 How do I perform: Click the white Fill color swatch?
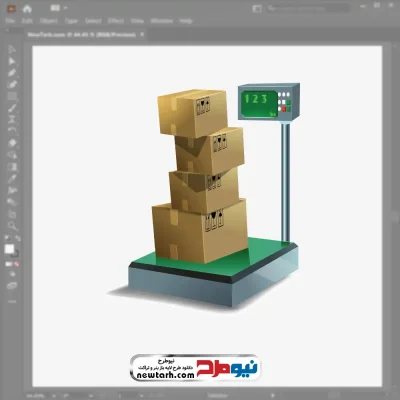[9, 249]
